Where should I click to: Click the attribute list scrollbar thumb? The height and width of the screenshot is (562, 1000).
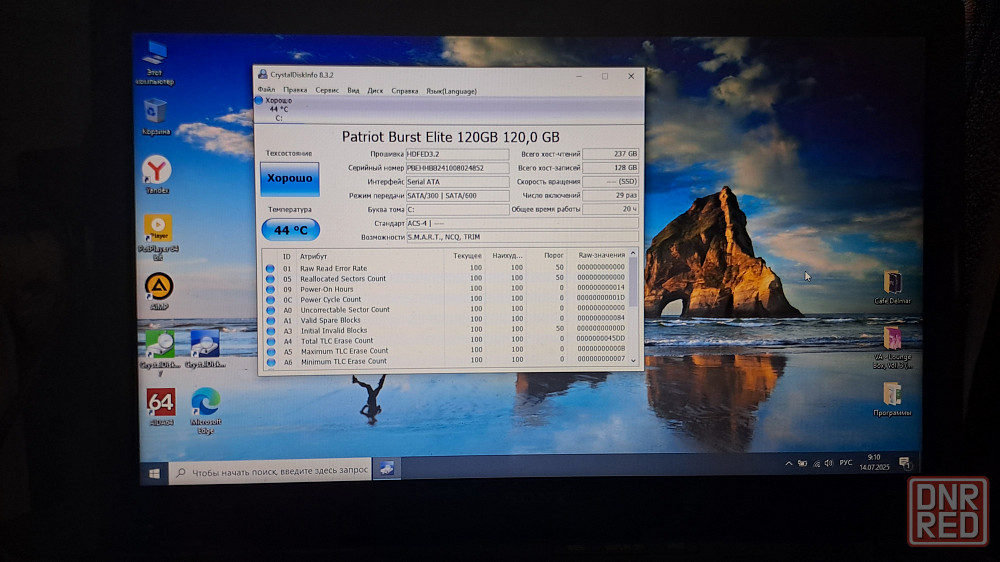(x=633, y=283)
